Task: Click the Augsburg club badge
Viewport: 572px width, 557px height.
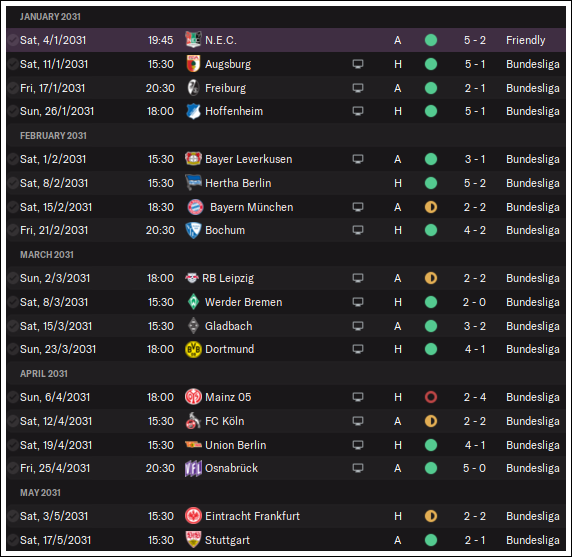Action: [193, 64]
